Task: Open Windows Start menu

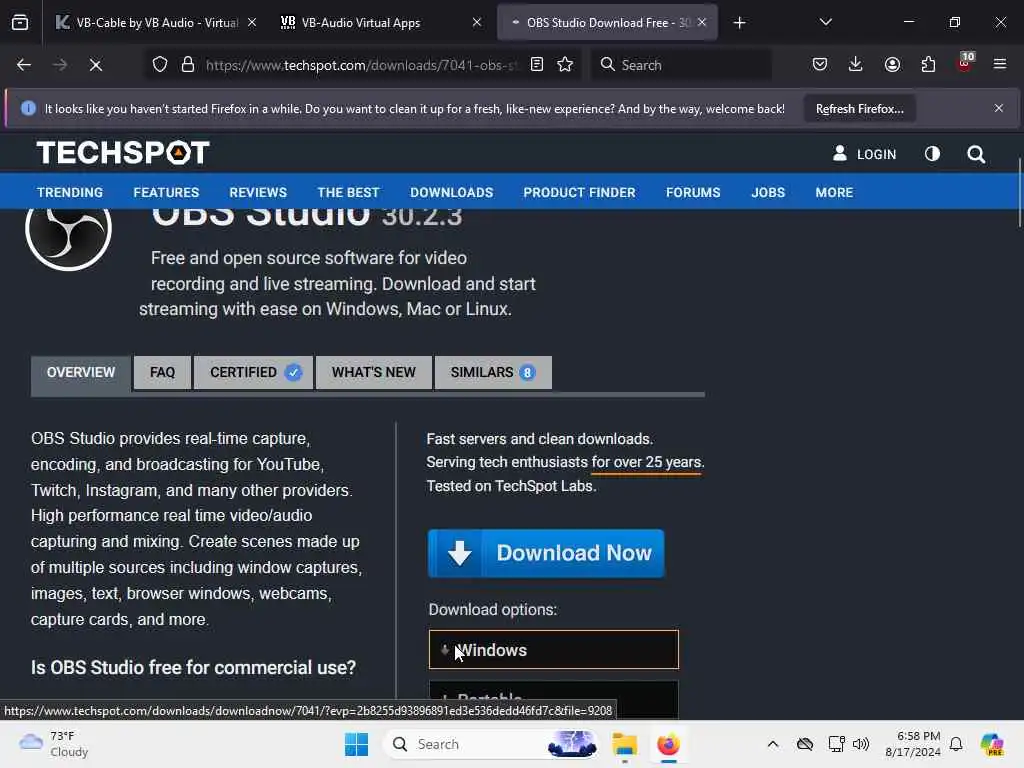Action: click(x=357, y=744)
